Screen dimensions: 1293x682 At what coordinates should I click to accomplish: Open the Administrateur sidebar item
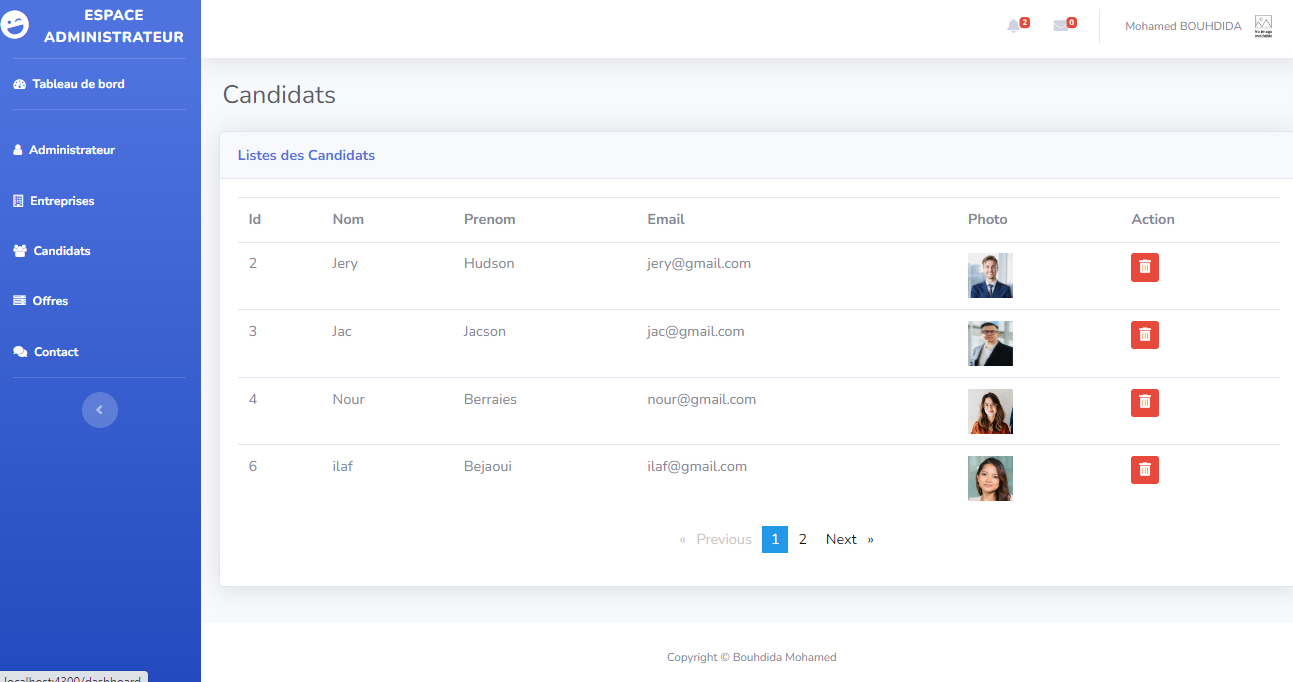click(71, 150)
